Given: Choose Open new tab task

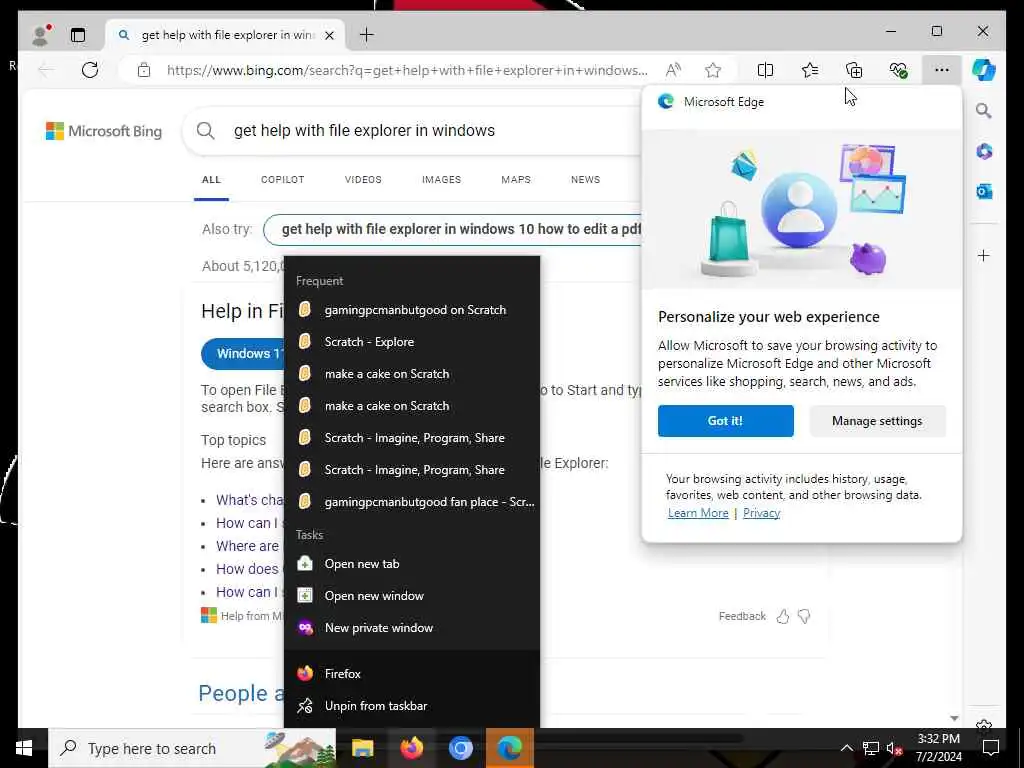Looking at the screenshot, I should (x=412, y=564).
